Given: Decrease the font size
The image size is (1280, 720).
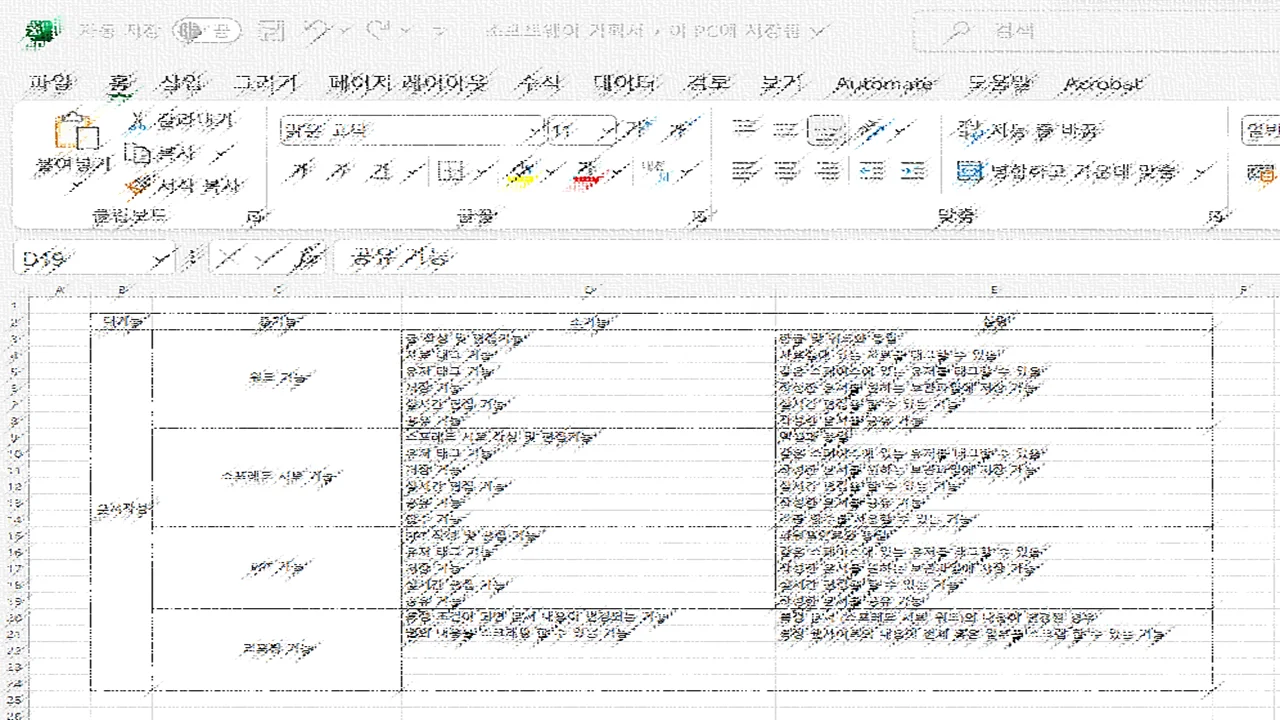Looking at the screenshot, I should (x=681, y=130).
